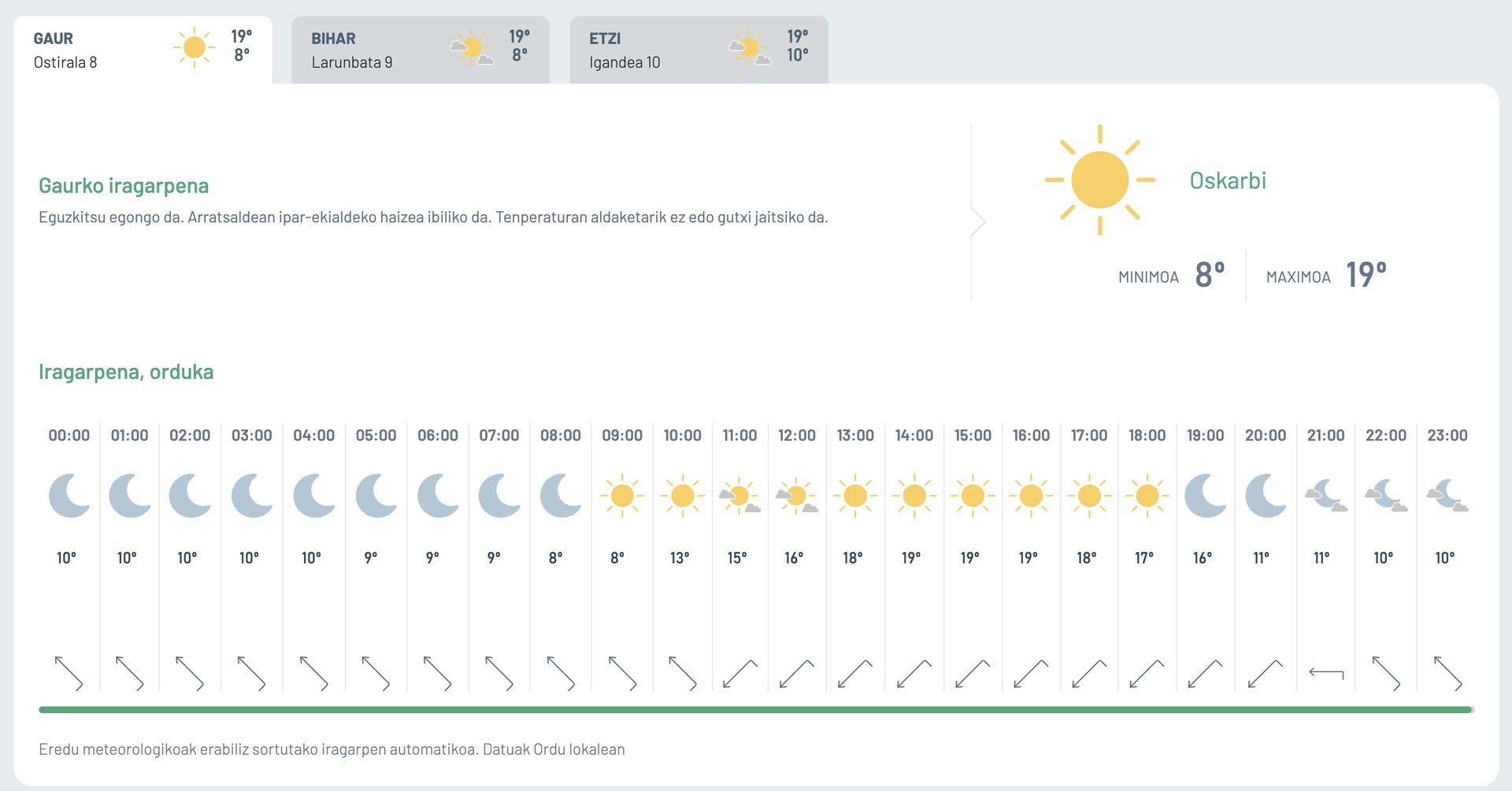Click the 20:00 hour label
Image resolution: width=1512 pixels, height=791 pixels.
[x=1266, y=436]
